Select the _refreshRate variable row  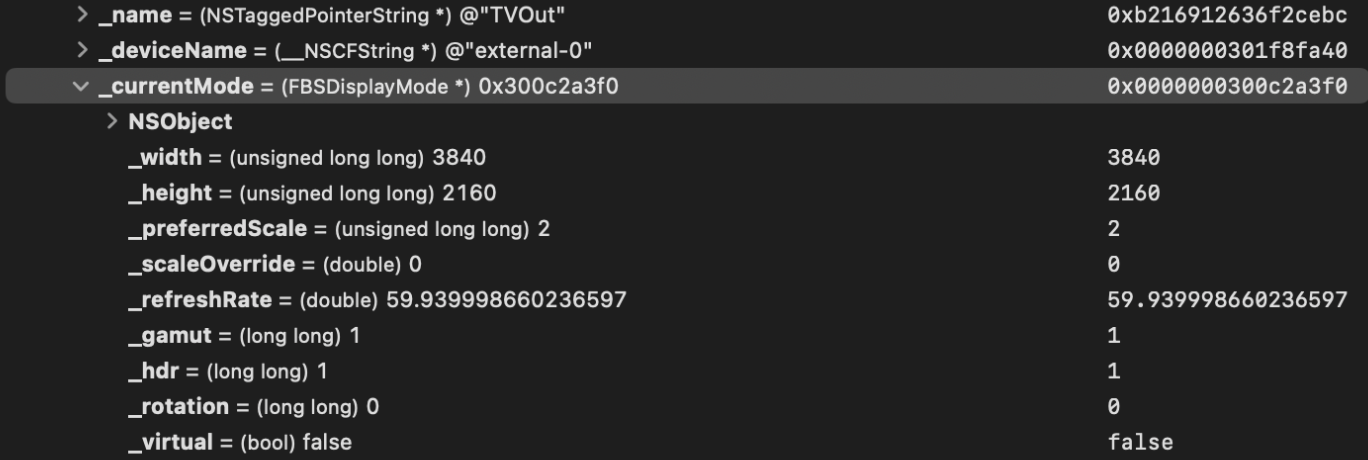pos(378,300)
